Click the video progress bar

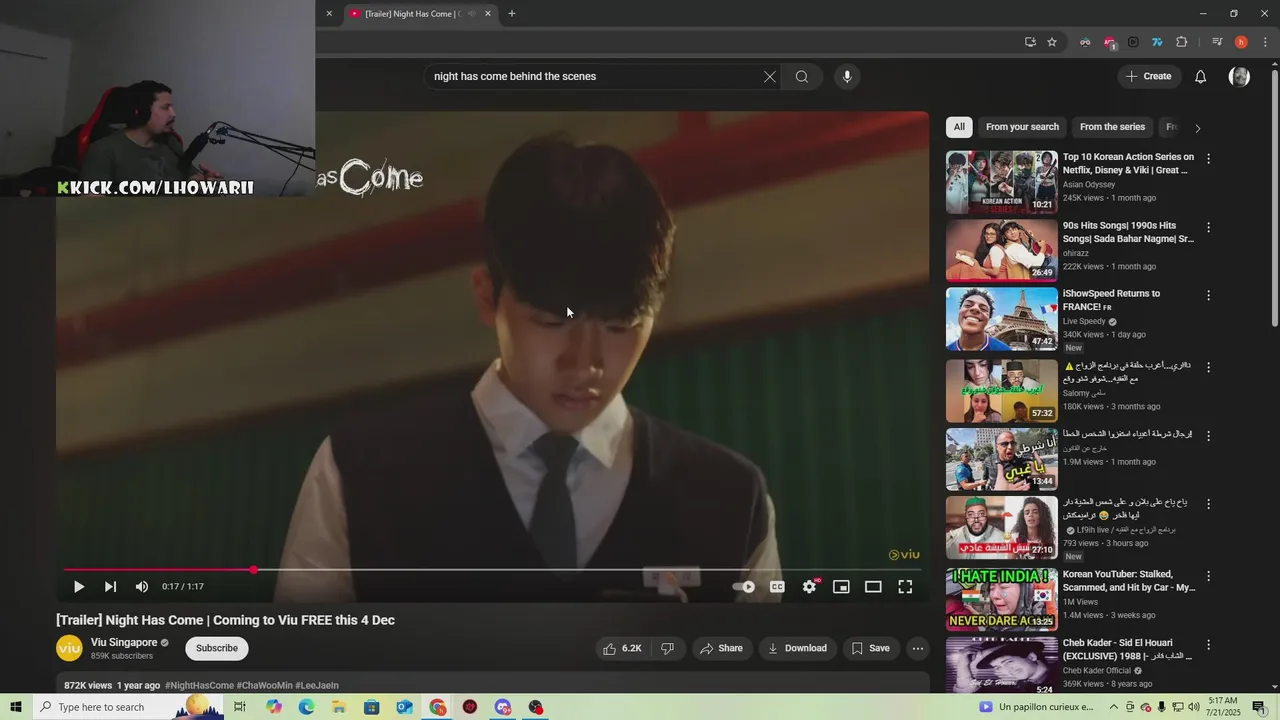(x=492, y=570)
